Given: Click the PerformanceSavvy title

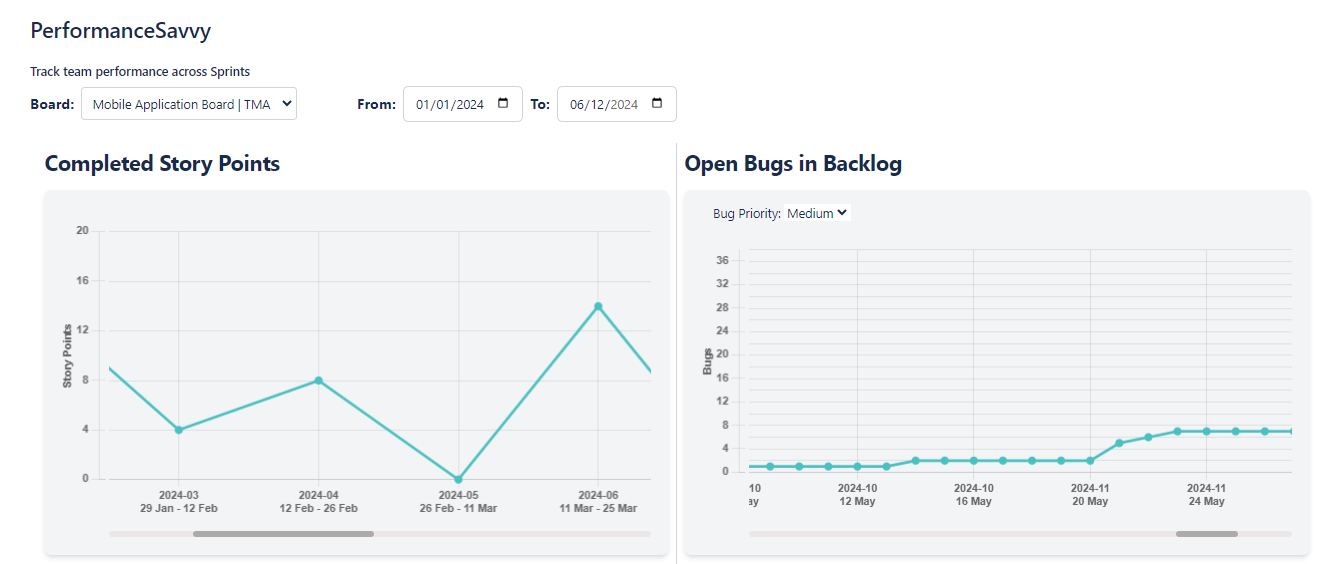Looking at the screenshot, I should point(121,31).
